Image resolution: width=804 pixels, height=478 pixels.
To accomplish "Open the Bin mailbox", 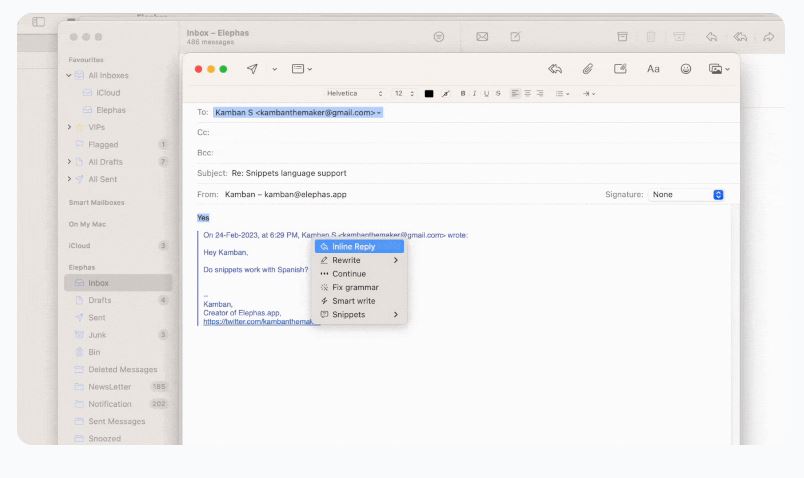I will (x=118, y=352).
